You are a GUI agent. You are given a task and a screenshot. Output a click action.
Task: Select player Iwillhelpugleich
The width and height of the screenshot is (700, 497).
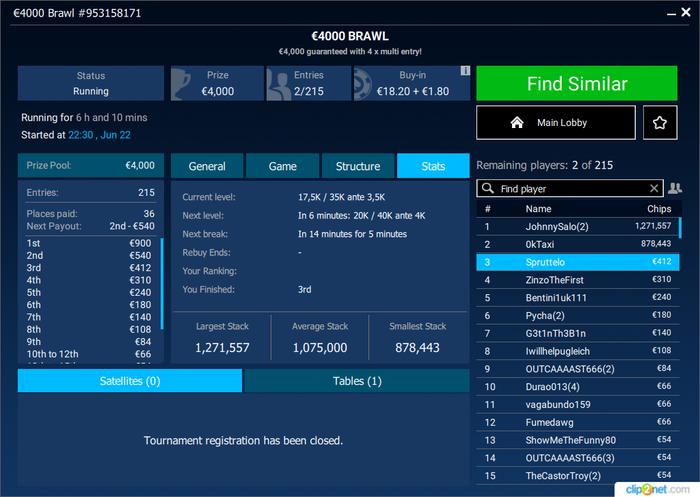[578, 351]
